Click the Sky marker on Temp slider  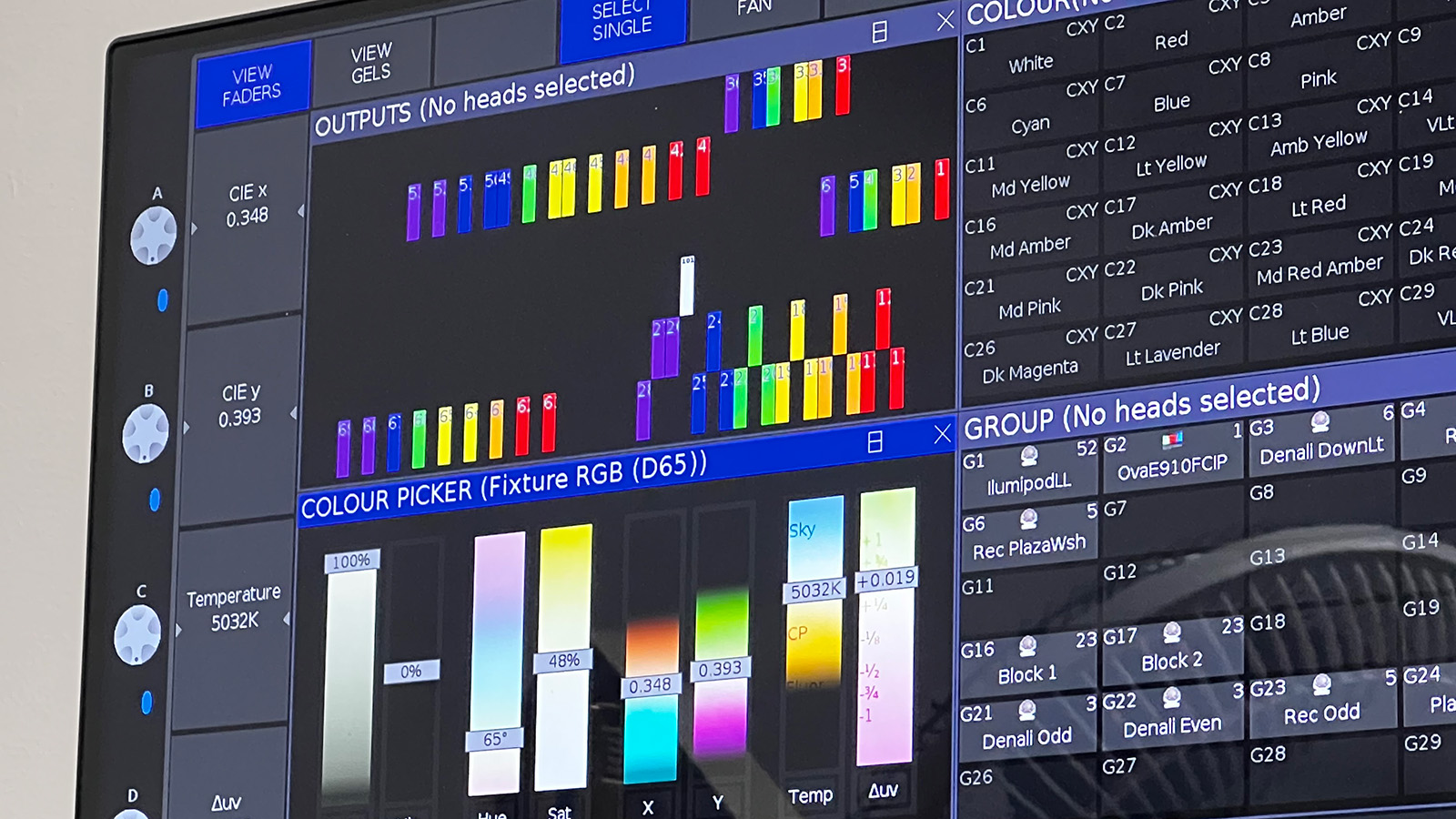(803, 531)
